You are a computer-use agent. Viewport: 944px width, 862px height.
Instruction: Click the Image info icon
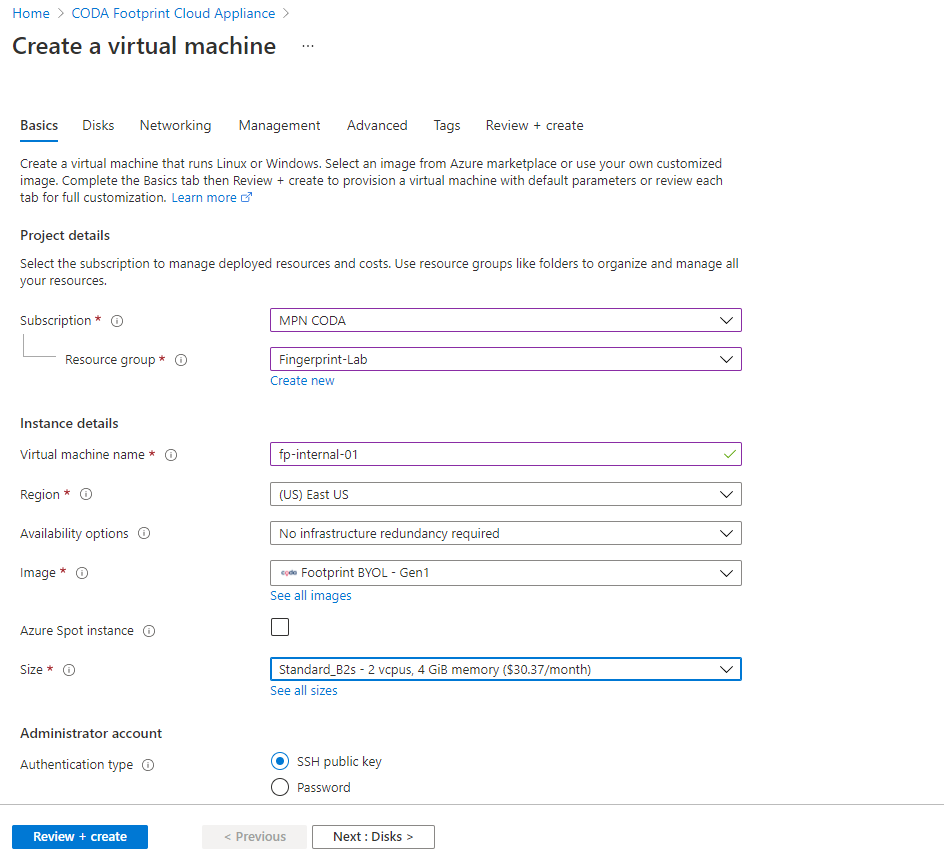click(82, 573)
